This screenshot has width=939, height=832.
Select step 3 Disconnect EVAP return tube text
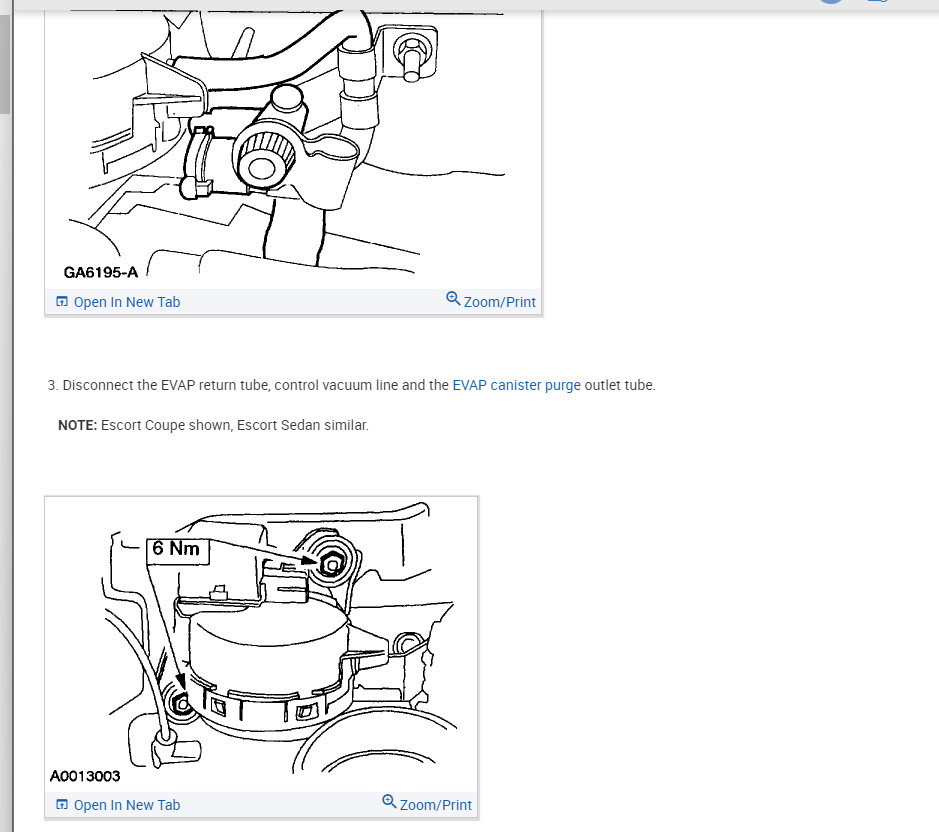352,385
